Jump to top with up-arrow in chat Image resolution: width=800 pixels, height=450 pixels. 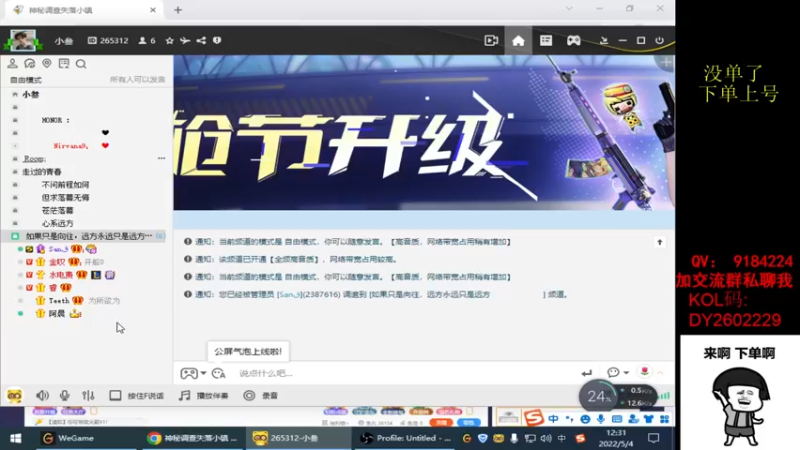[660, 242]
